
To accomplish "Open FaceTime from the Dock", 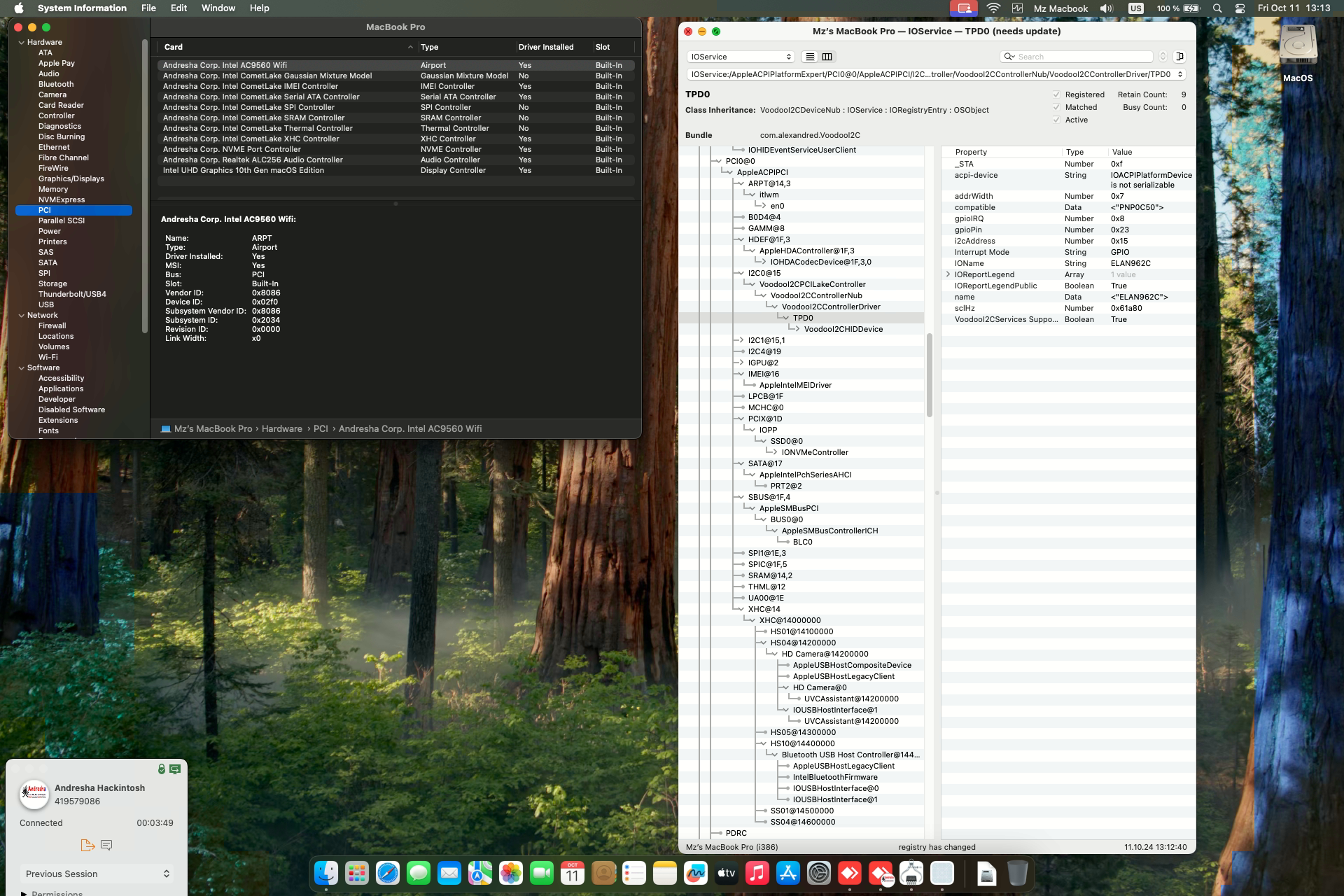I will coord(542,873).
